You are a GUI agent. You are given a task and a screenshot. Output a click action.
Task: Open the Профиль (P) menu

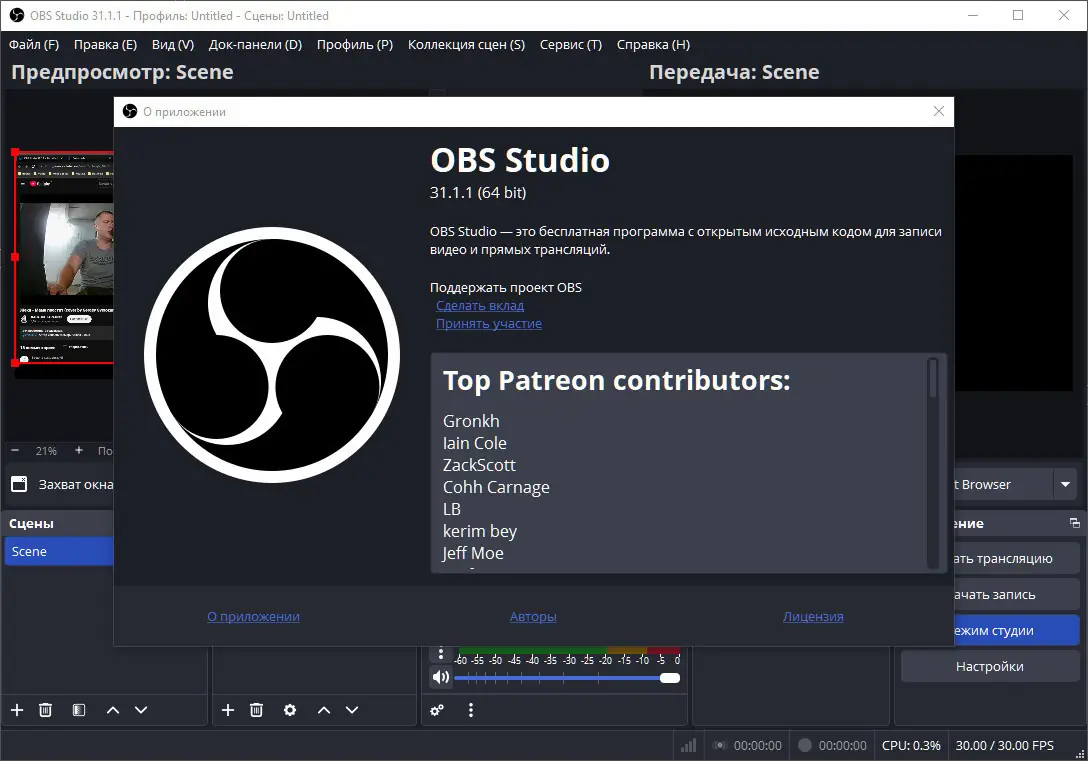click(x=355, y=44)
